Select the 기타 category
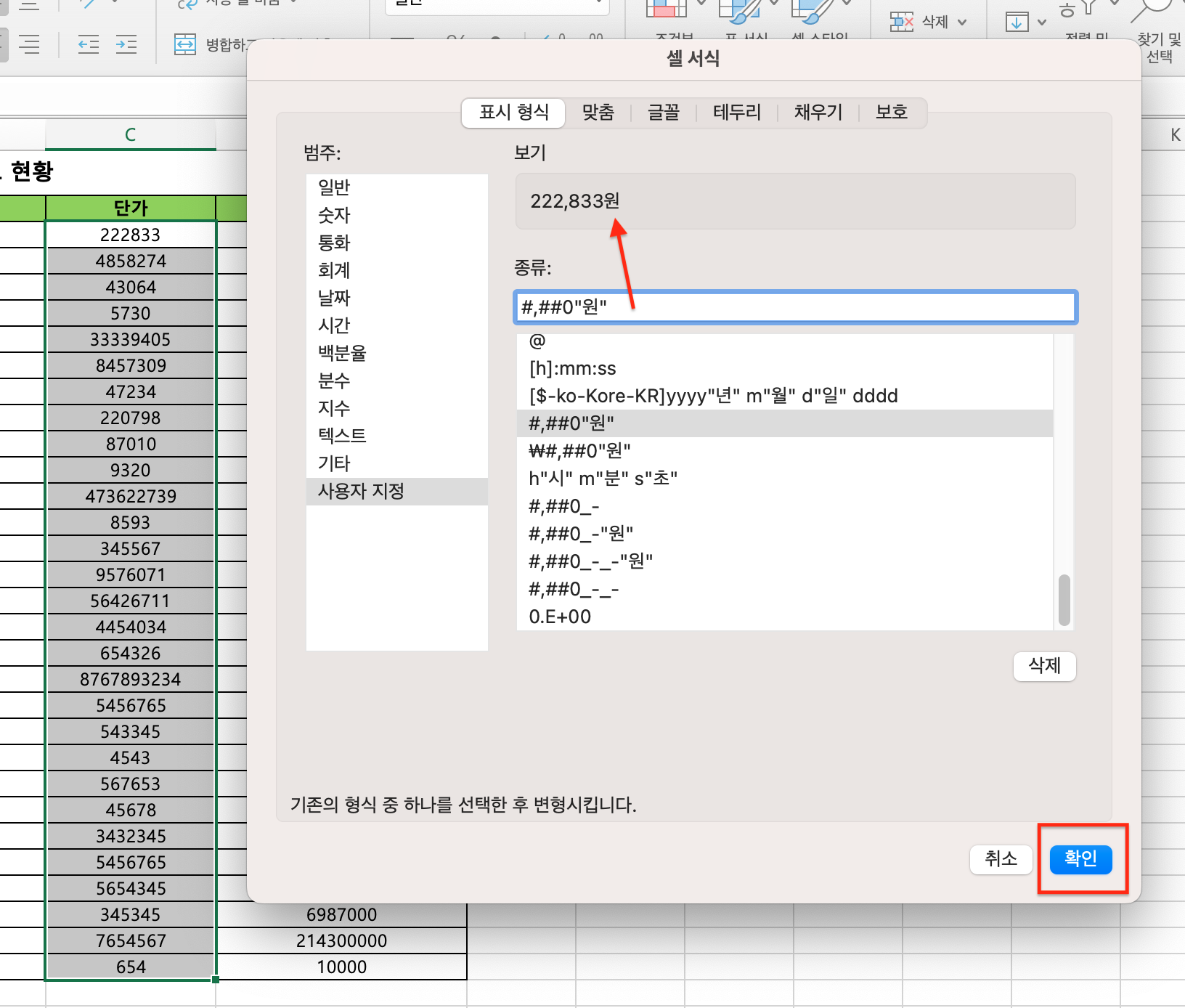The image size is (1185, 1008). 397,463
